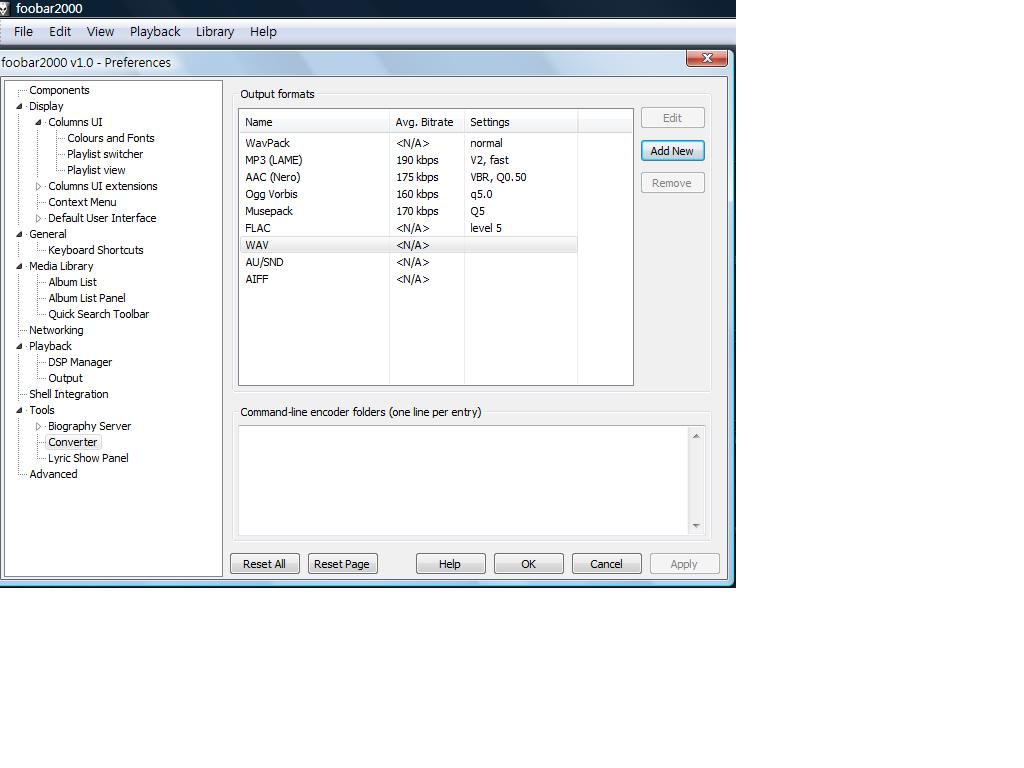Open the Playback menu
Viewport: 1024px width, 768px height.
pyautogui.click(x=155, y=32)
